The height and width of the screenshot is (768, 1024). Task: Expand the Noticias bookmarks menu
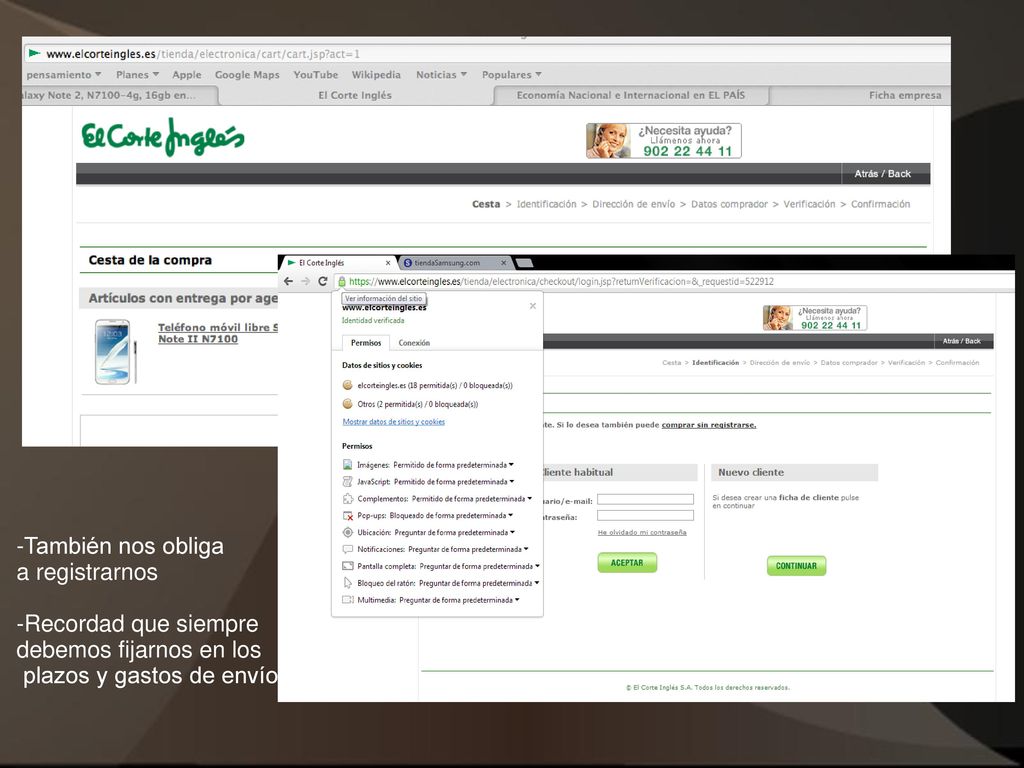pos(441,74)
